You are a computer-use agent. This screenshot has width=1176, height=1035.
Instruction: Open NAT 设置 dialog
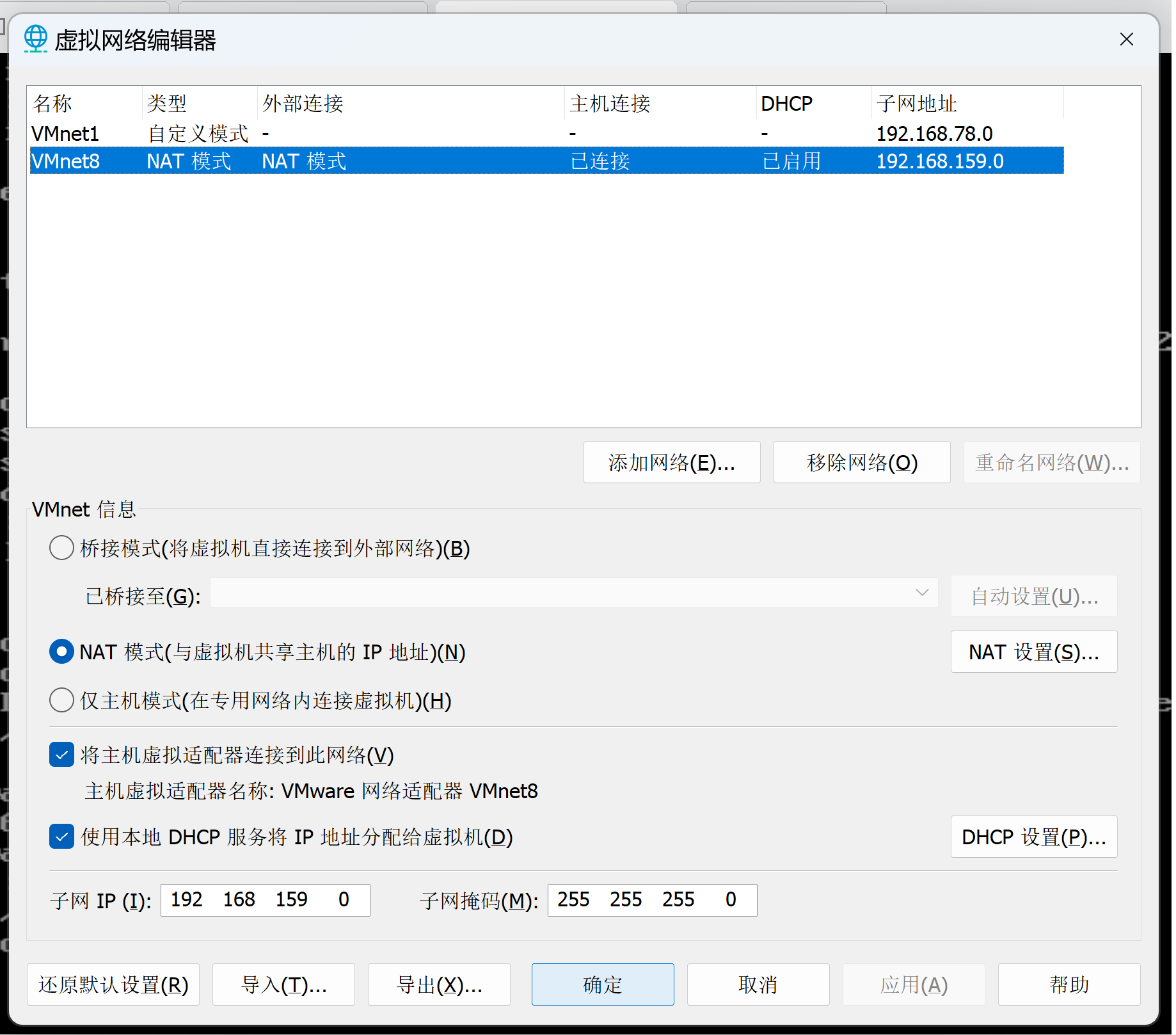coord(1033,652)
